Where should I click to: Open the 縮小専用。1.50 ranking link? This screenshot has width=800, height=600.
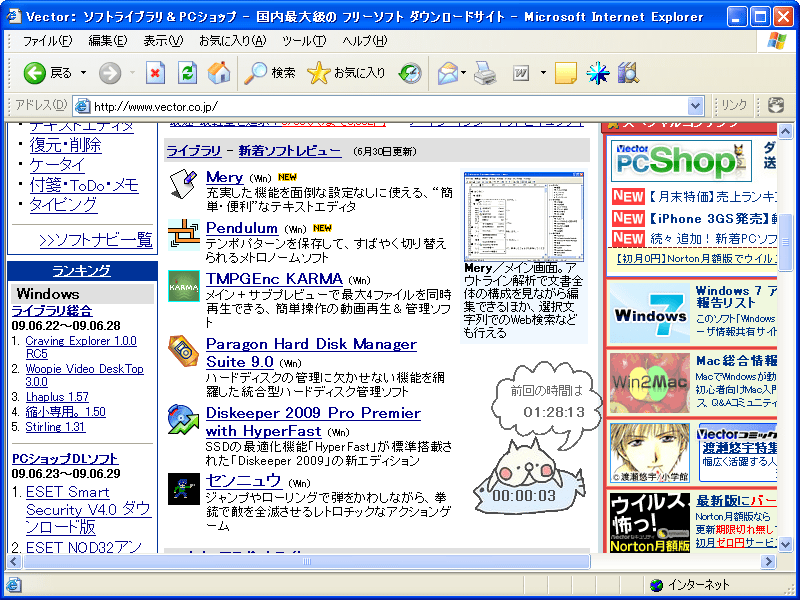66,412
